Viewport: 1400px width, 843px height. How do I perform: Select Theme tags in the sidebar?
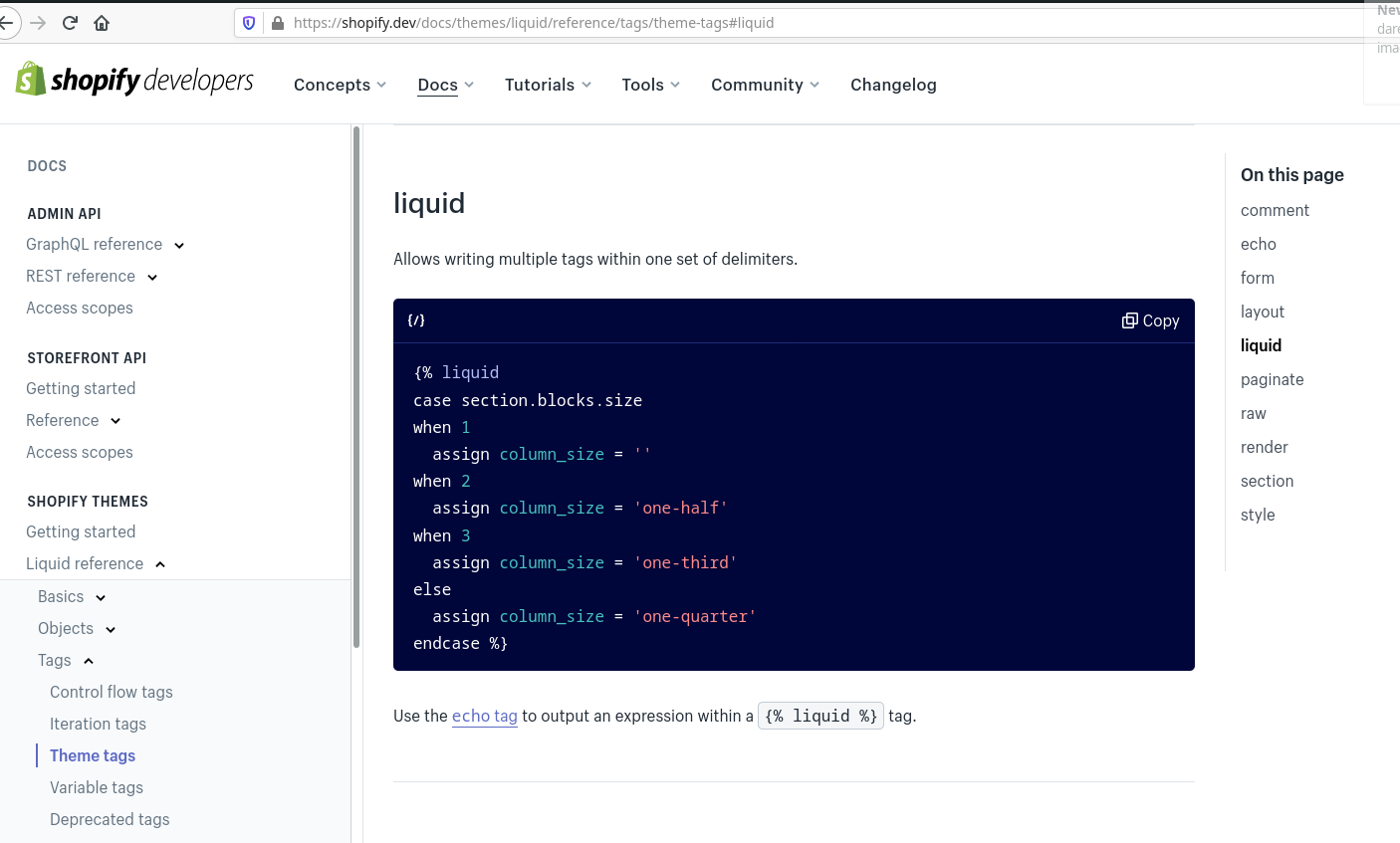pos(92,755)
